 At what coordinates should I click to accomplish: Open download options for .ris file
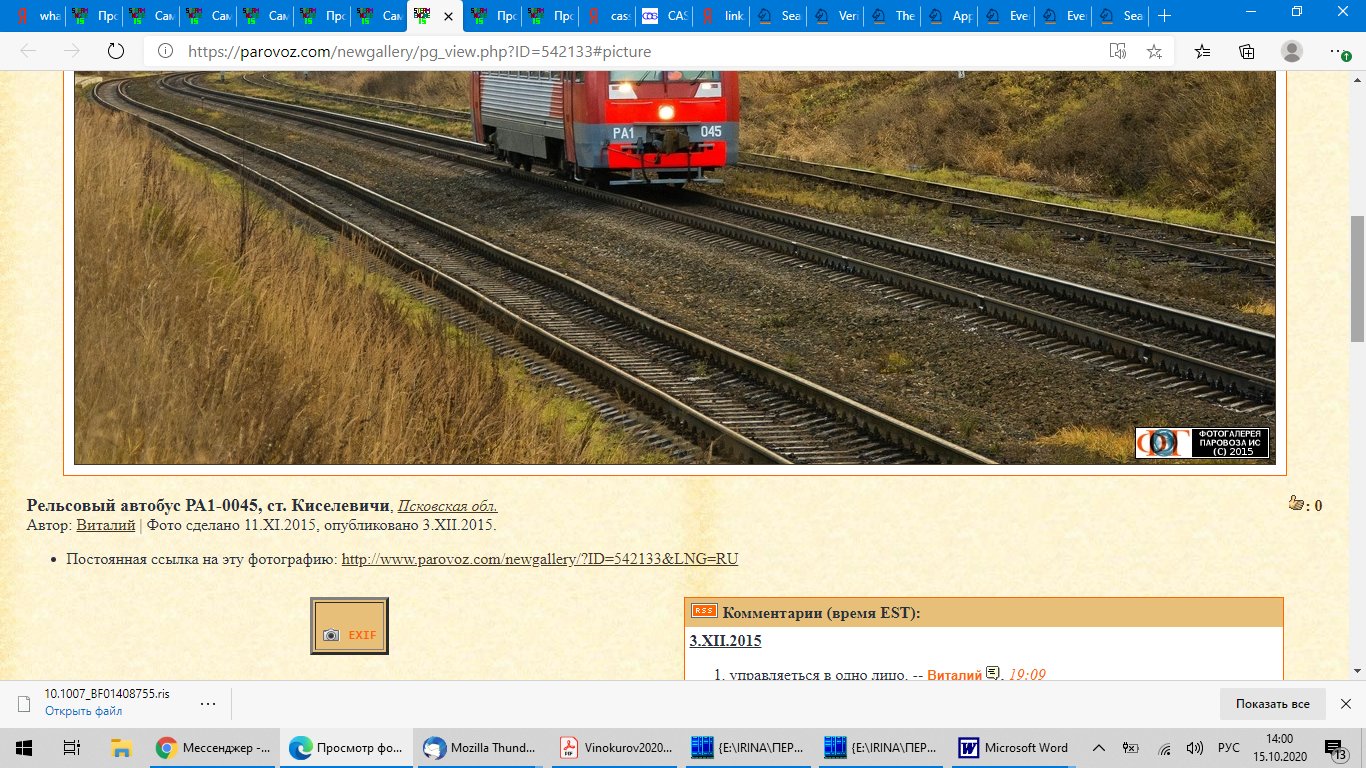click(x=208, y=703)
